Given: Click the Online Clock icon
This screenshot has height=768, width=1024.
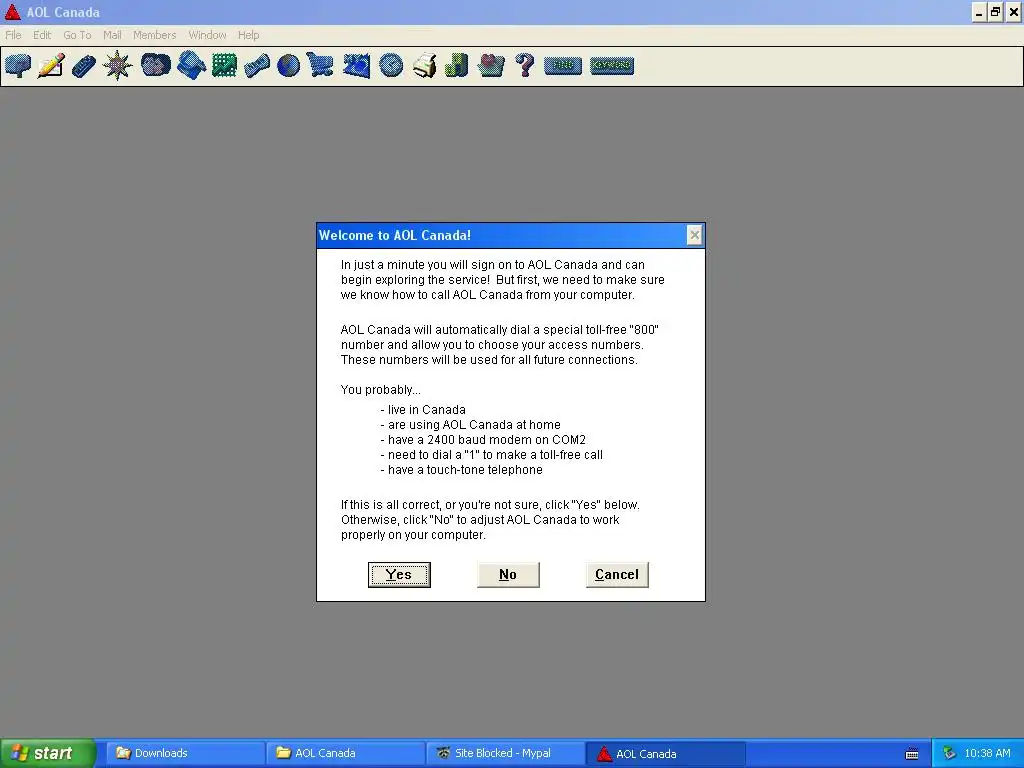Looking at the screenshot, I should point(391,65).
